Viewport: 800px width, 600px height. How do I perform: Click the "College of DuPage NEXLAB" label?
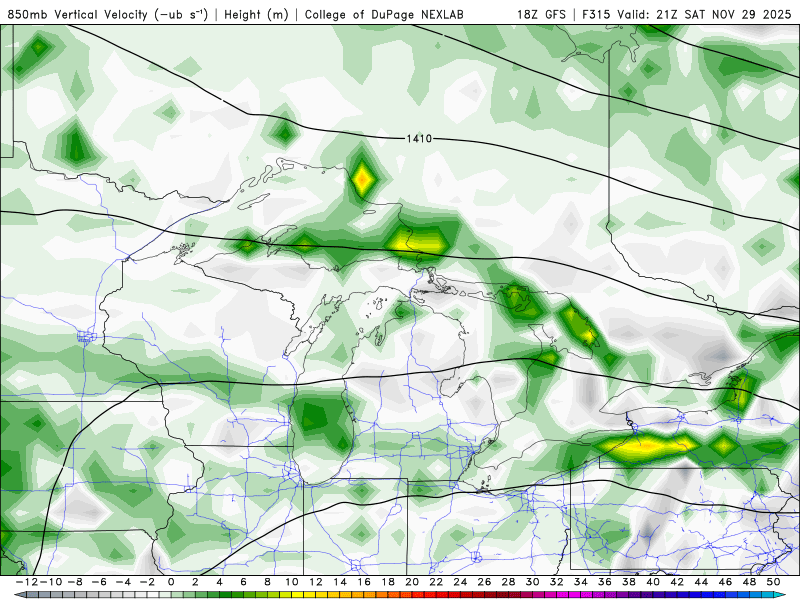point(384,14)
